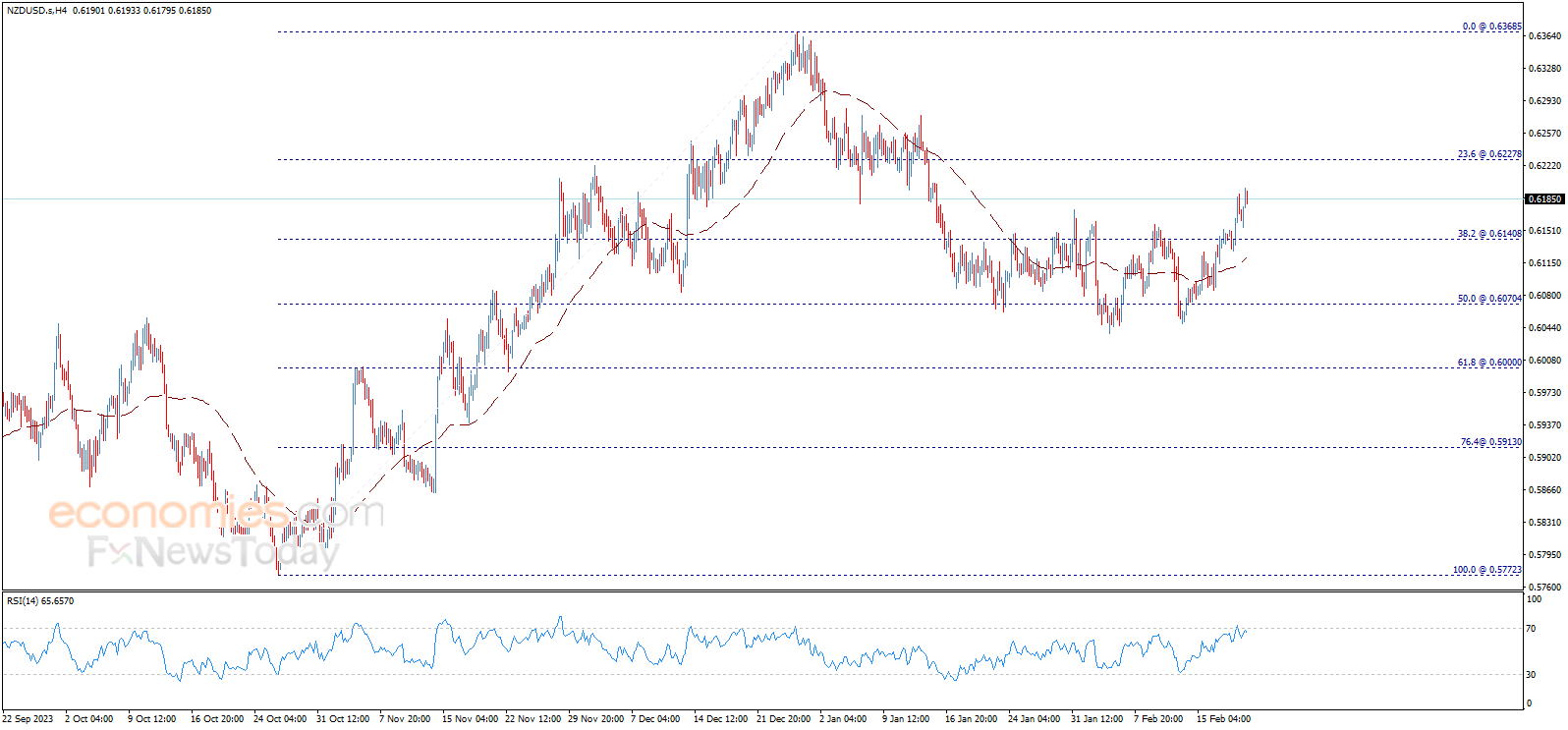Click the 7 Feb 20:00 time label
Screen dimensions: 1568x730
point(1158,719)
